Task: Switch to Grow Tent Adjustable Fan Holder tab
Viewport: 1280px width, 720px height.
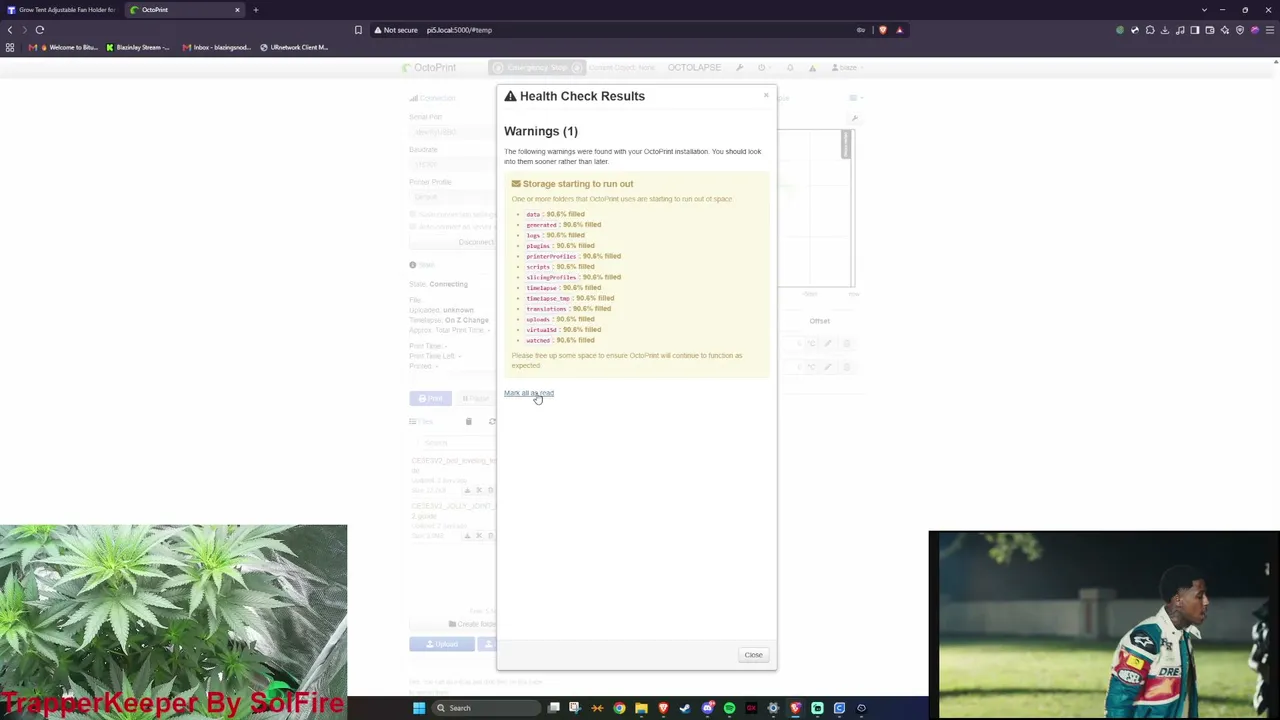Action: pos(61,10)
